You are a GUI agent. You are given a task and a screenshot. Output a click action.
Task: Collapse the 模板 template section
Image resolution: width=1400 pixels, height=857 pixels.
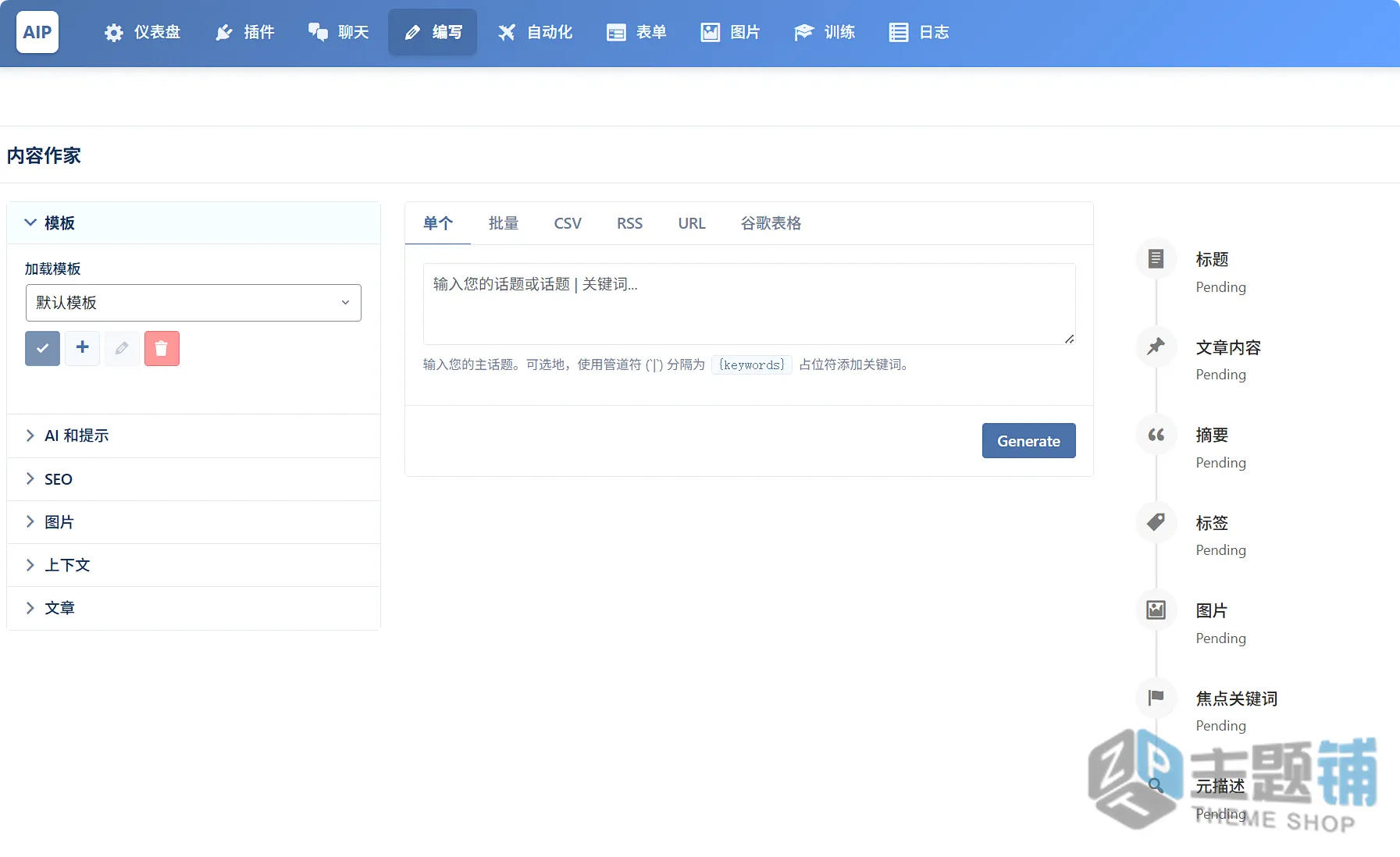tap(194, 223)
